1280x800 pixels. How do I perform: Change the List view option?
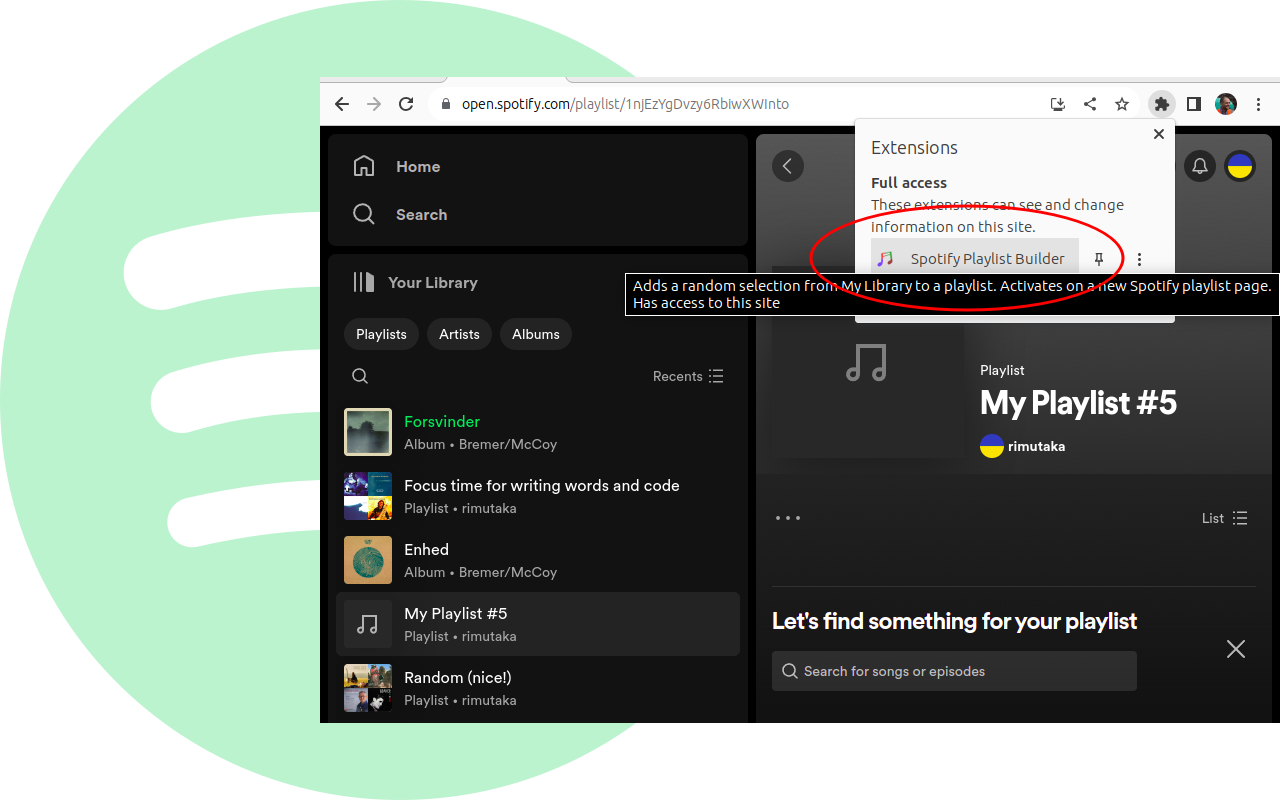click(x=1225, y=518)
